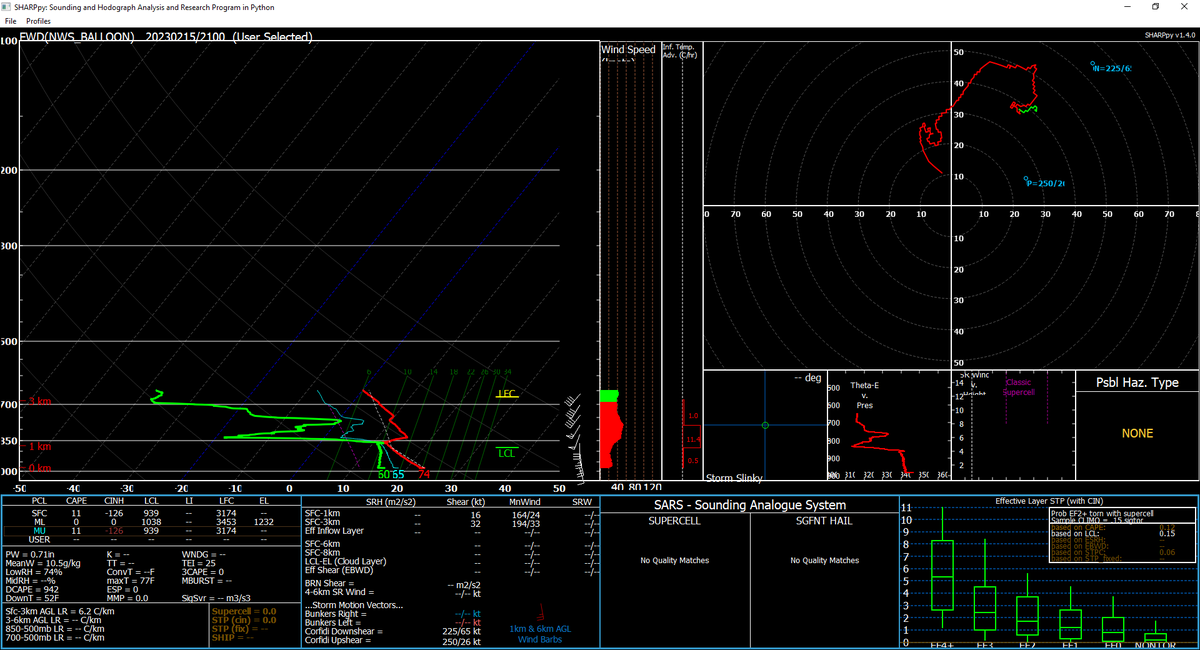
Task: Select the ML parcel row in PCL table
Action: [150, 521]
